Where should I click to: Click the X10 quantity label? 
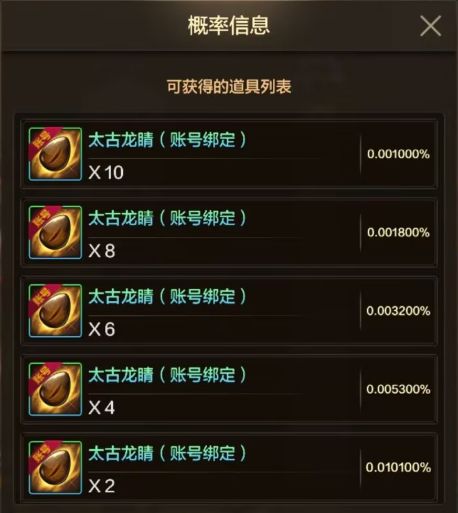click(x=106, y=172)
